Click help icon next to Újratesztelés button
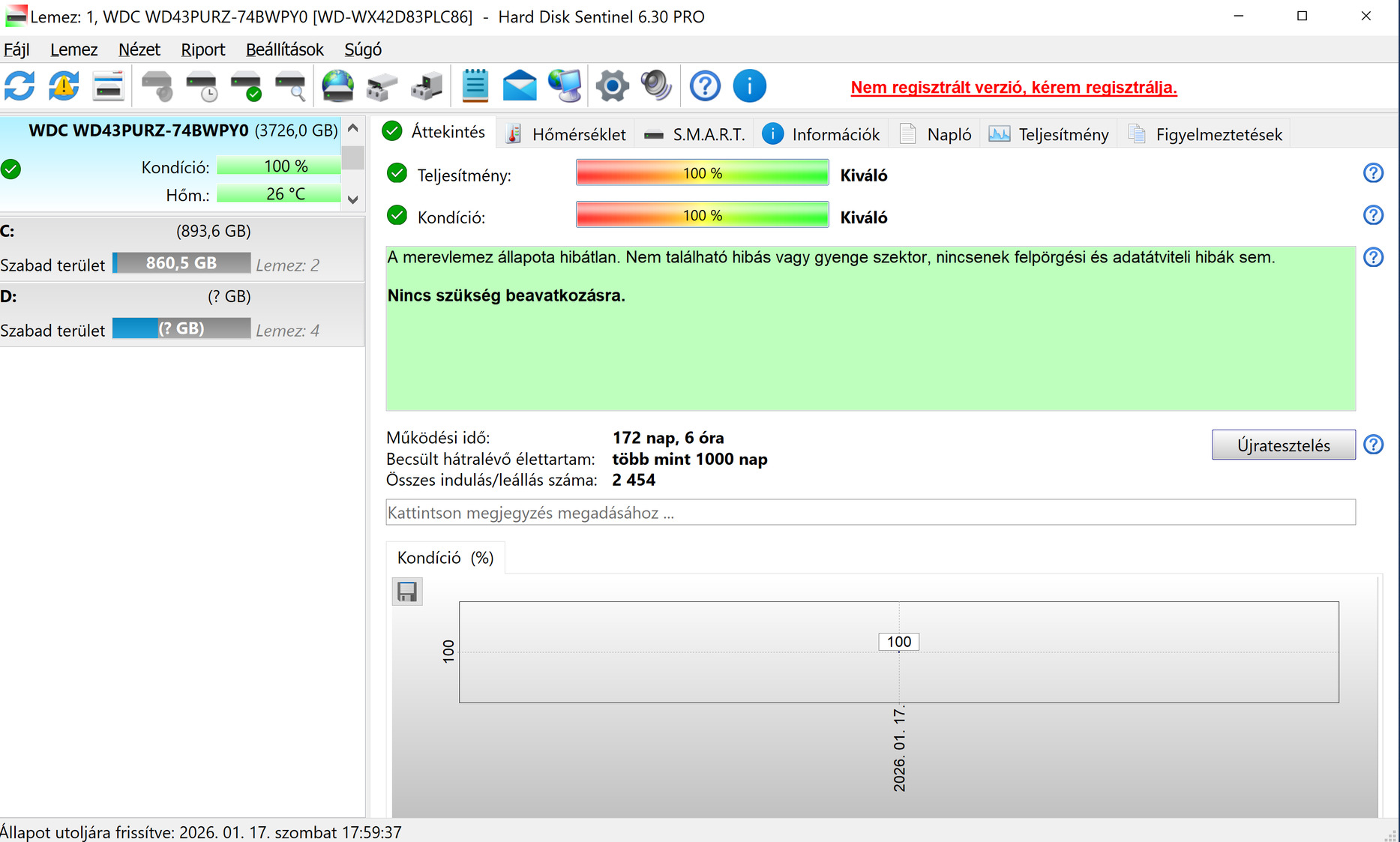The image size is (1400, 842). [1373, 445]
